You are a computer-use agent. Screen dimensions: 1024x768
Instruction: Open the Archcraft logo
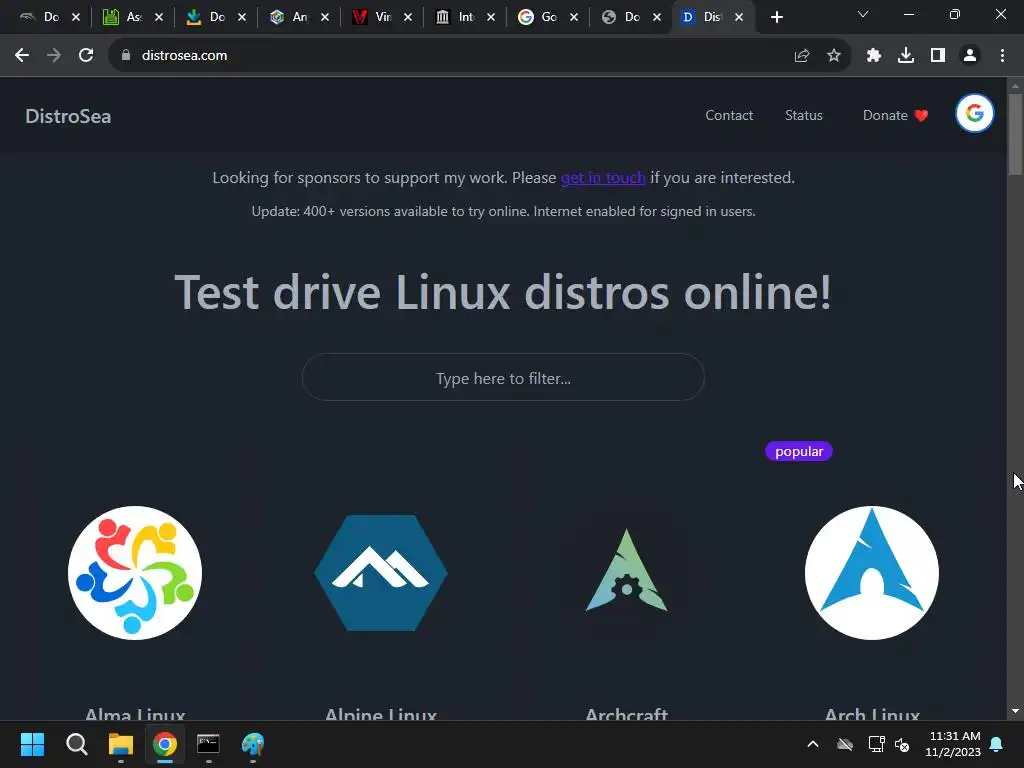626,570
